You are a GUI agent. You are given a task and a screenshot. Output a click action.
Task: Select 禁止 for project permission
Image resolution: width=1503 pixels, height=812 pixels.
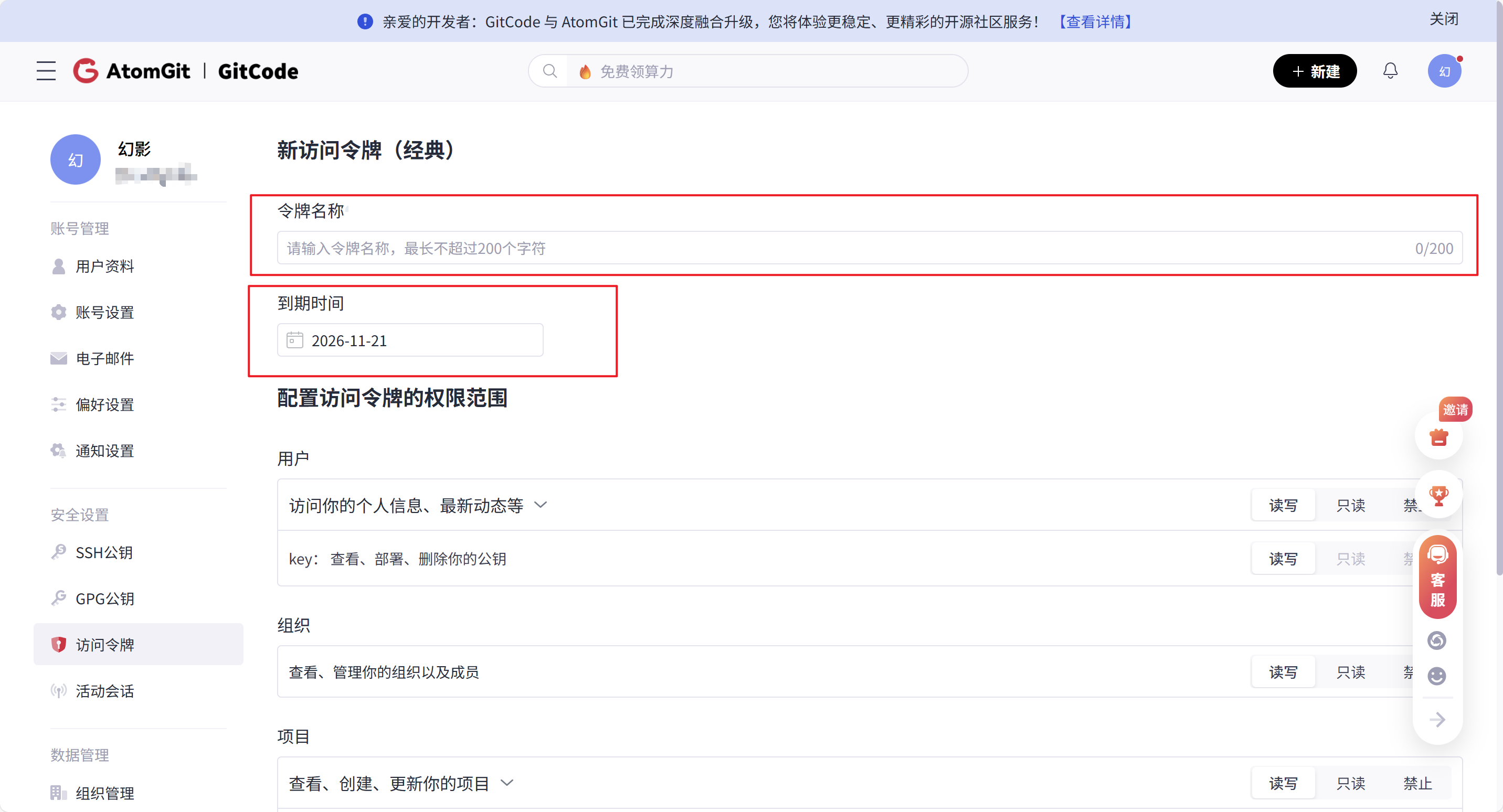pos(1417,783)
